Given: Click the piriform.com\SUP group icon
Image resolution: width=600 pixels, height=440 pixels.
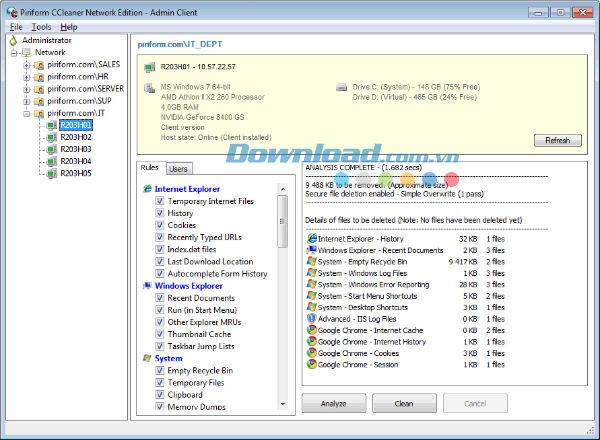Looking at the screenshot, I should (39, 101).
